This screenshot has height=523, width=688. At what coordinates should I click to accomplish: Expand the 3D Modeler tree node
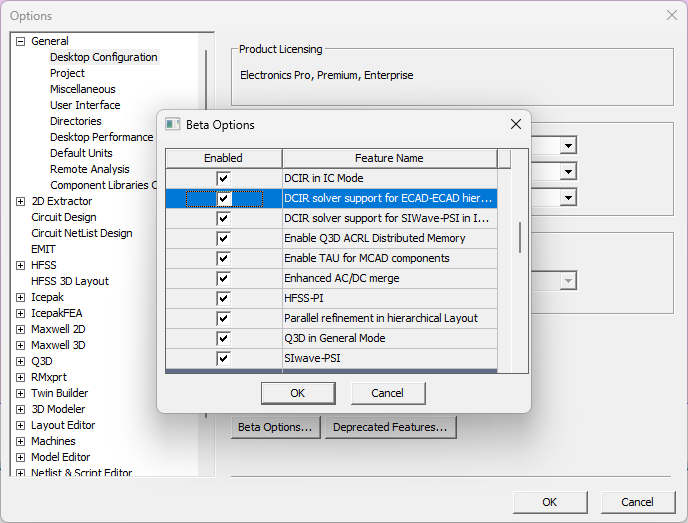[20, 409]
